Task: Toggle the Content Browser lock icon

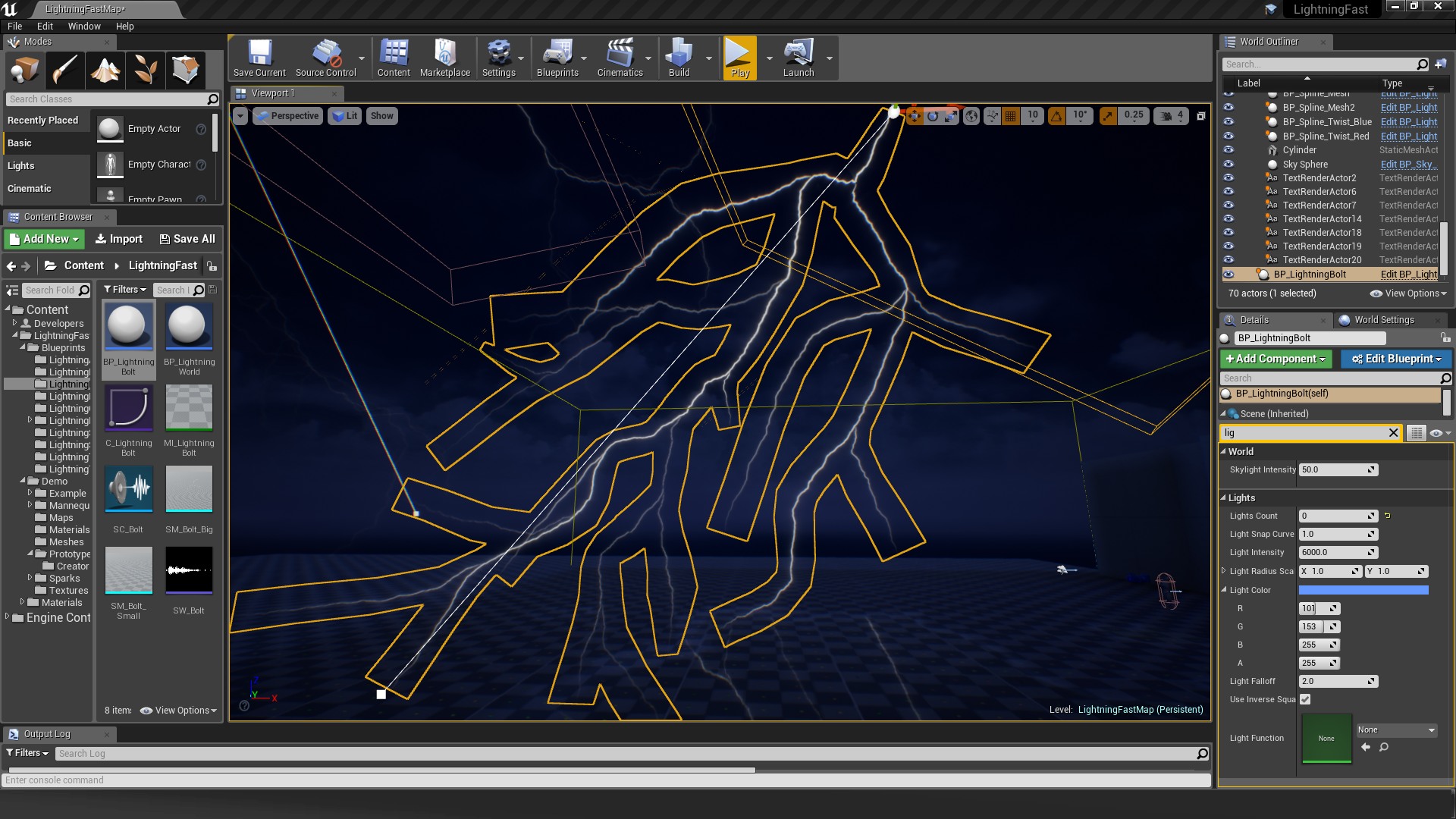Action: (212, 266)
